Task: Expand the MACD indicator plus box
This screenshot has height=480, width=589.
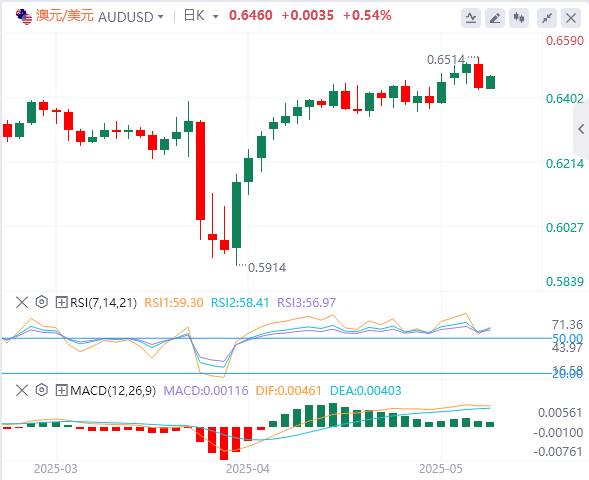Action: click(x=61, y=391)
